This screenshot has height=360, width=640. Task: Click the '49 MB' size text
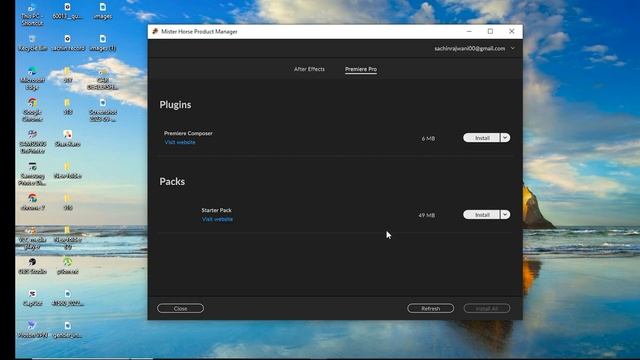(427, 215)
